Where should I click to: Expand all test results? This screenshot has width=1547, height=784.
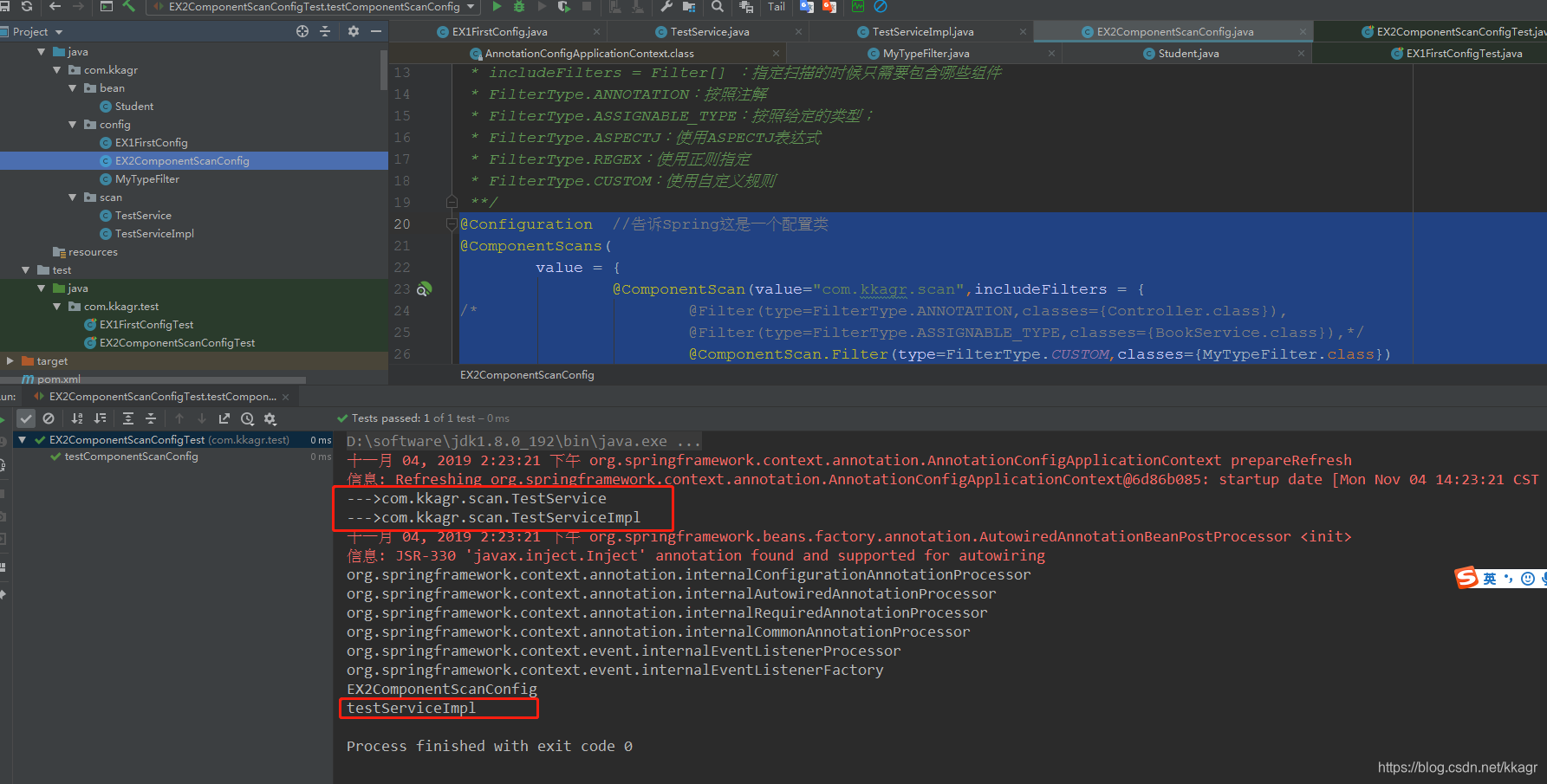coord(128,418)
